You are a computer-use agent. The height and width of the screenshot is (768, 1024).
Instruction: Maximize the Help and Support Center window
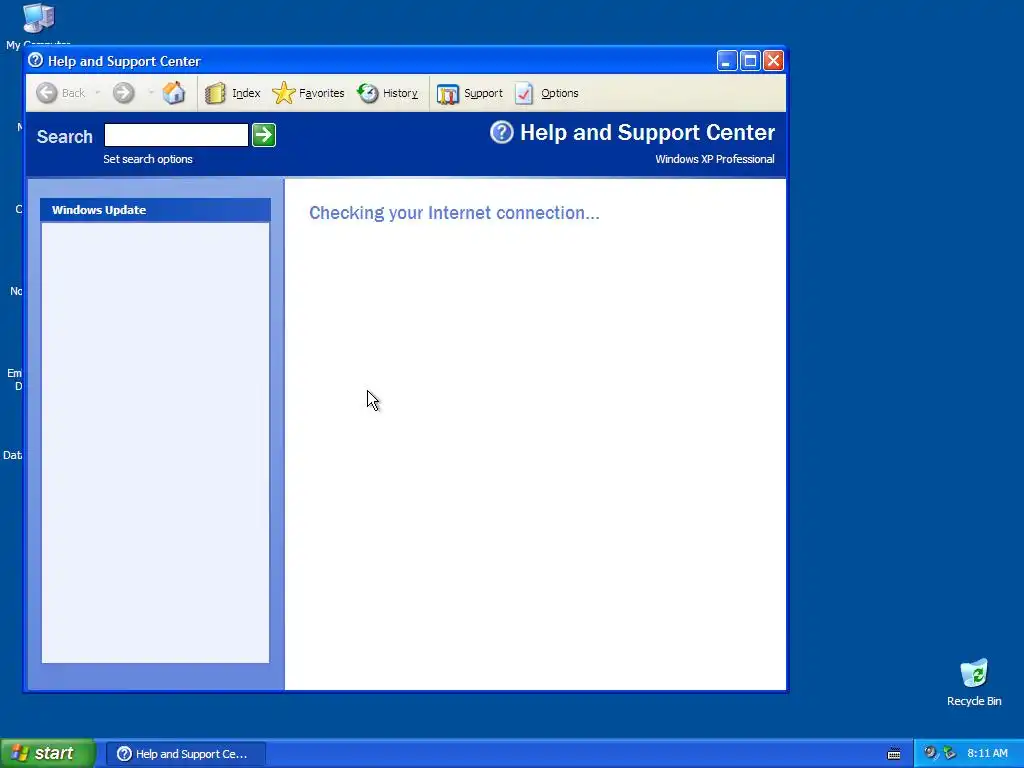(750, 61)
